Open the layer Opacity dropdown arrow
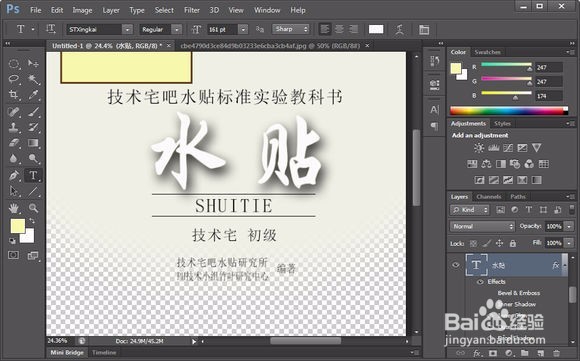 [x=569, y=226]
